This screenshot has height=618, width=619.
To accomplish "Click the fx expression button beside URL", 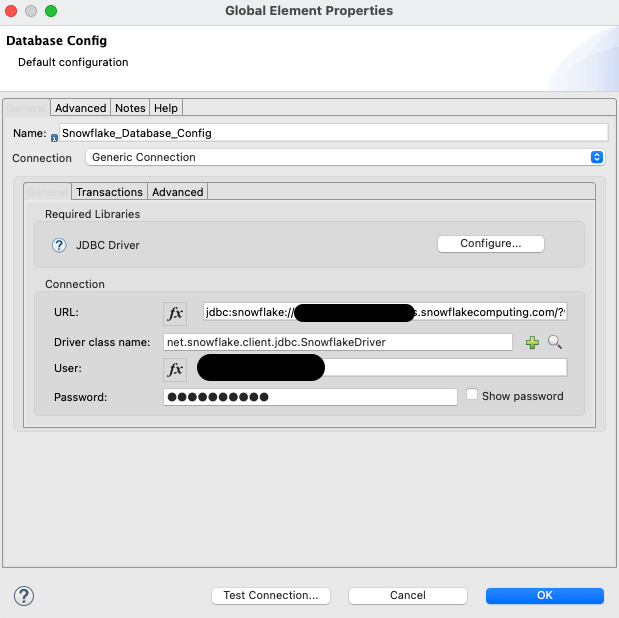I will (175, 314).
